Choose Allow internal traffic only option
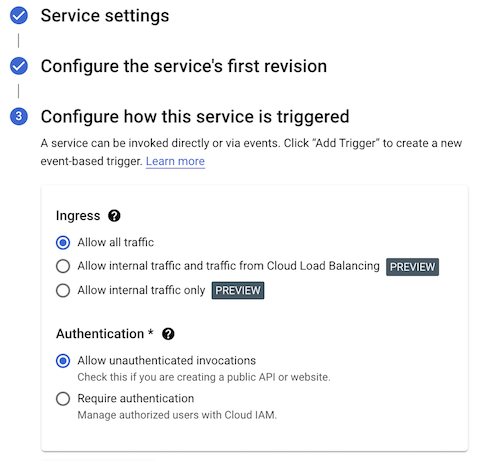This screenshot has height=461, width=494. [63, 290]
